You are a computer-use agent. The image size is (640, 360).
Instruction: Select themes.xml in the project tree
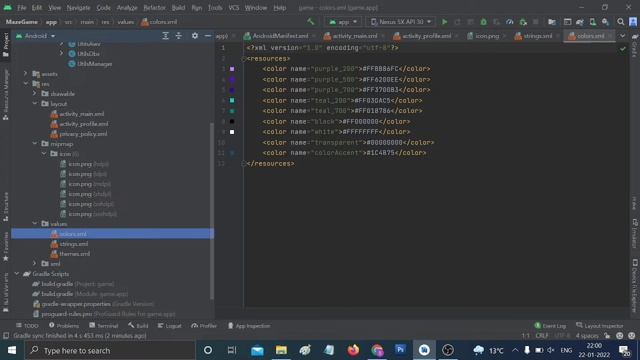(x=74, y=254)
